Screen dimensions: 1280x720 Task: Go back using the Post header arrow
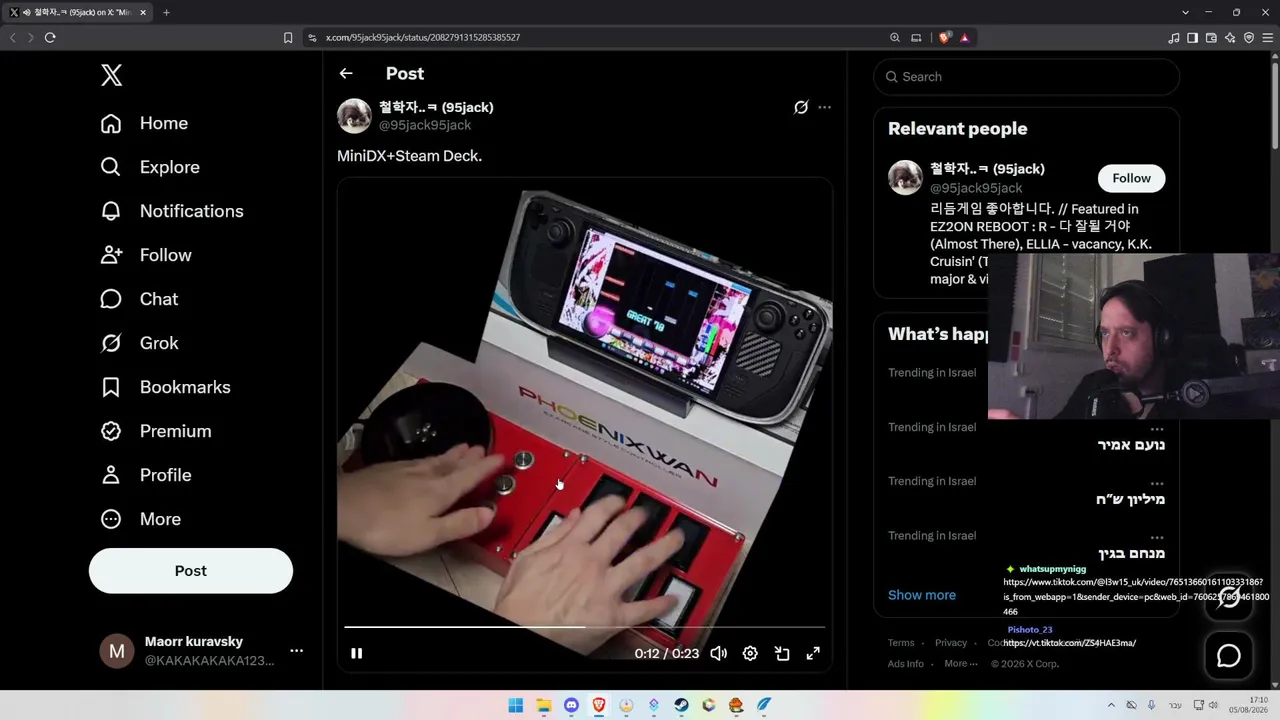click(x=346, y=73)
